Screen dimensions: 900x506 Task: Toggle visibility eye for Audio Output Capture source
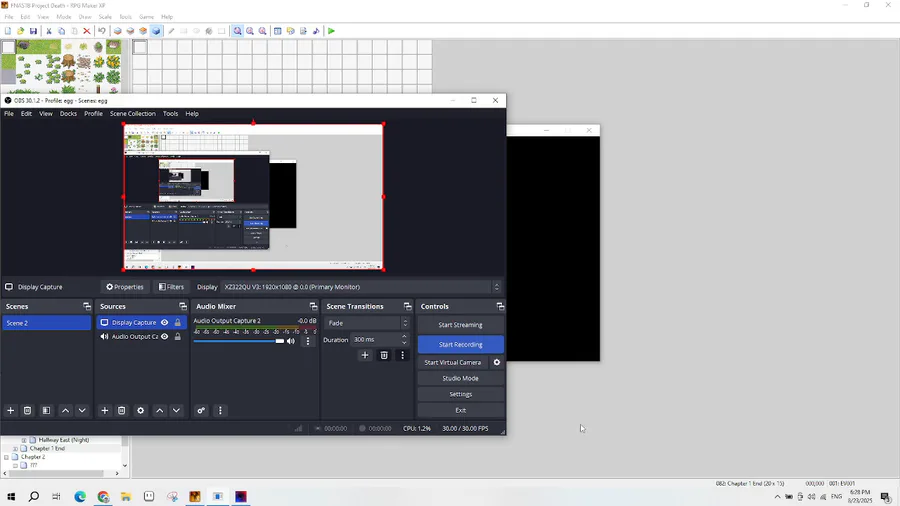pyautogui.click(x=164, y=337)
